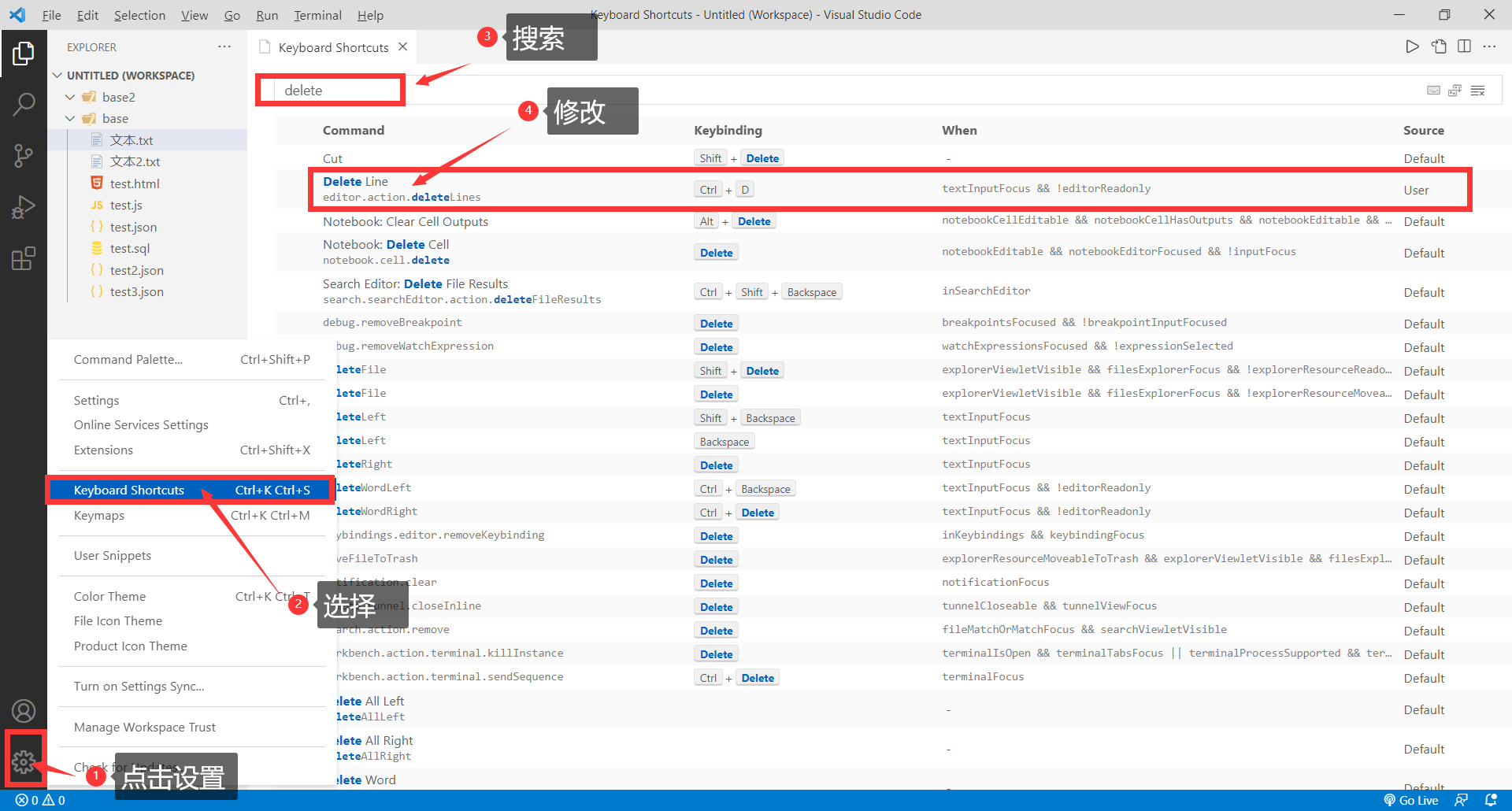
Task: Open the Edit menu
Action: [x=87, y=15]
